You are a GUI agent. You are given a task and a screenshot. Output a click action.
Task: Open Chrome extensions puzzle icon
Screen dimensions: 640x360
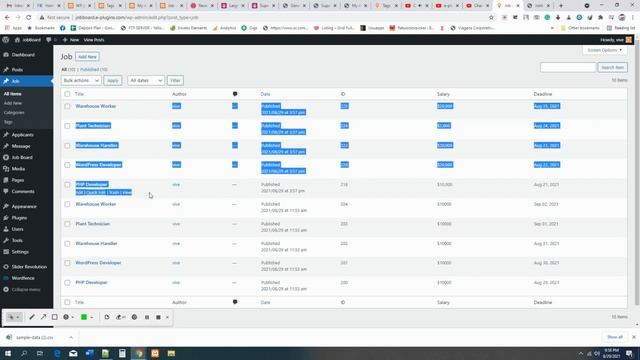[600, 18]
